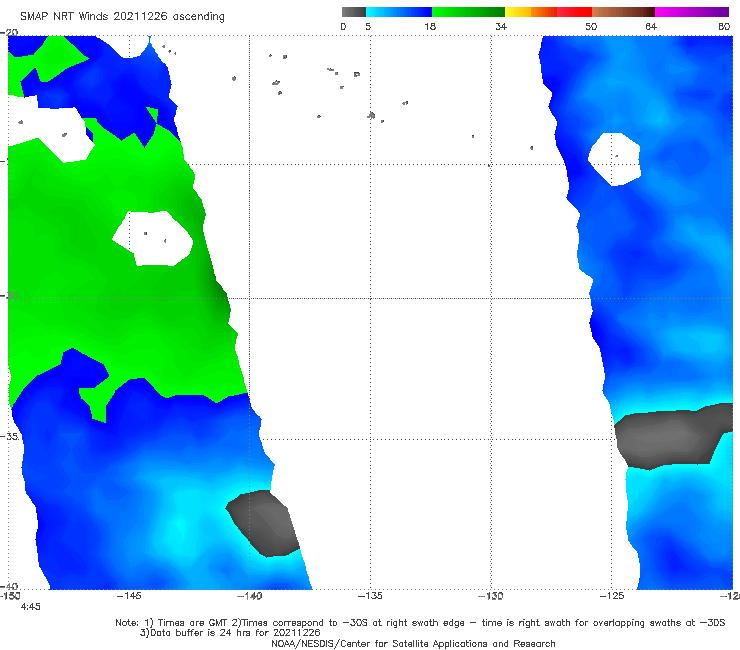
Task: Click the white island gap in the right swath
Action: point(615,159)
